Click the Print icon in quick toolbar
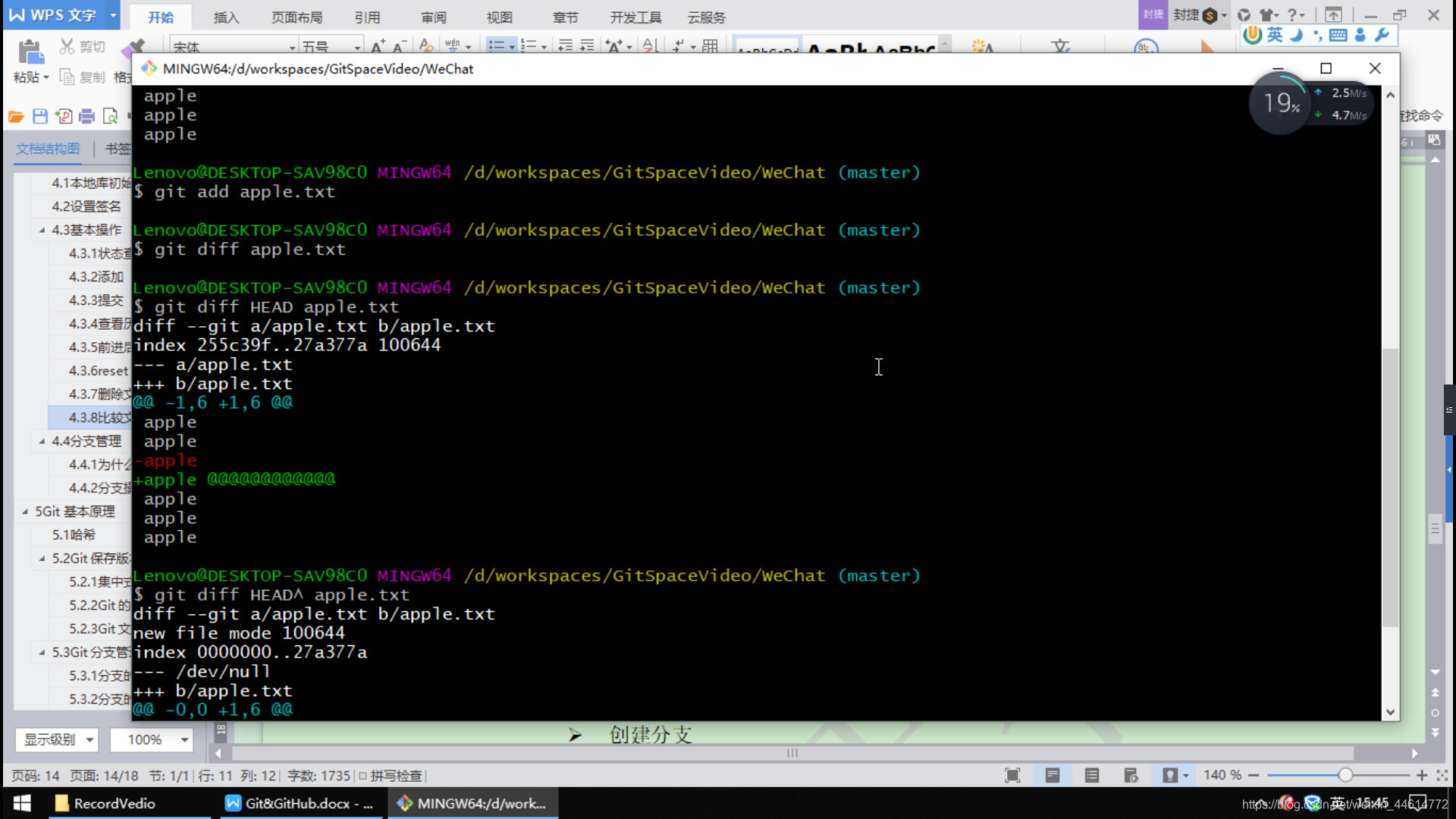 [x=86, y=116]
